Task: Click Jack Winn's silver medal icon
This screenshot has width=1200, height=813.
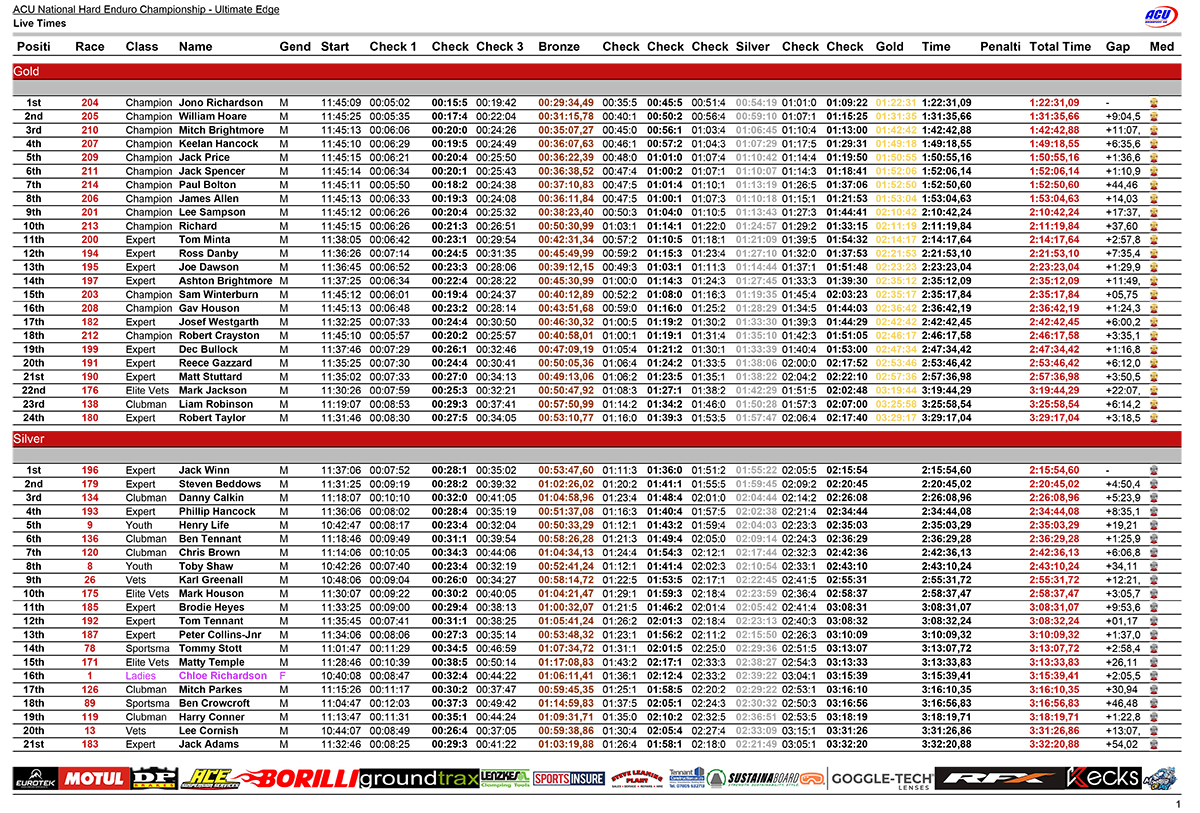Action: [x=1155, y=470]
